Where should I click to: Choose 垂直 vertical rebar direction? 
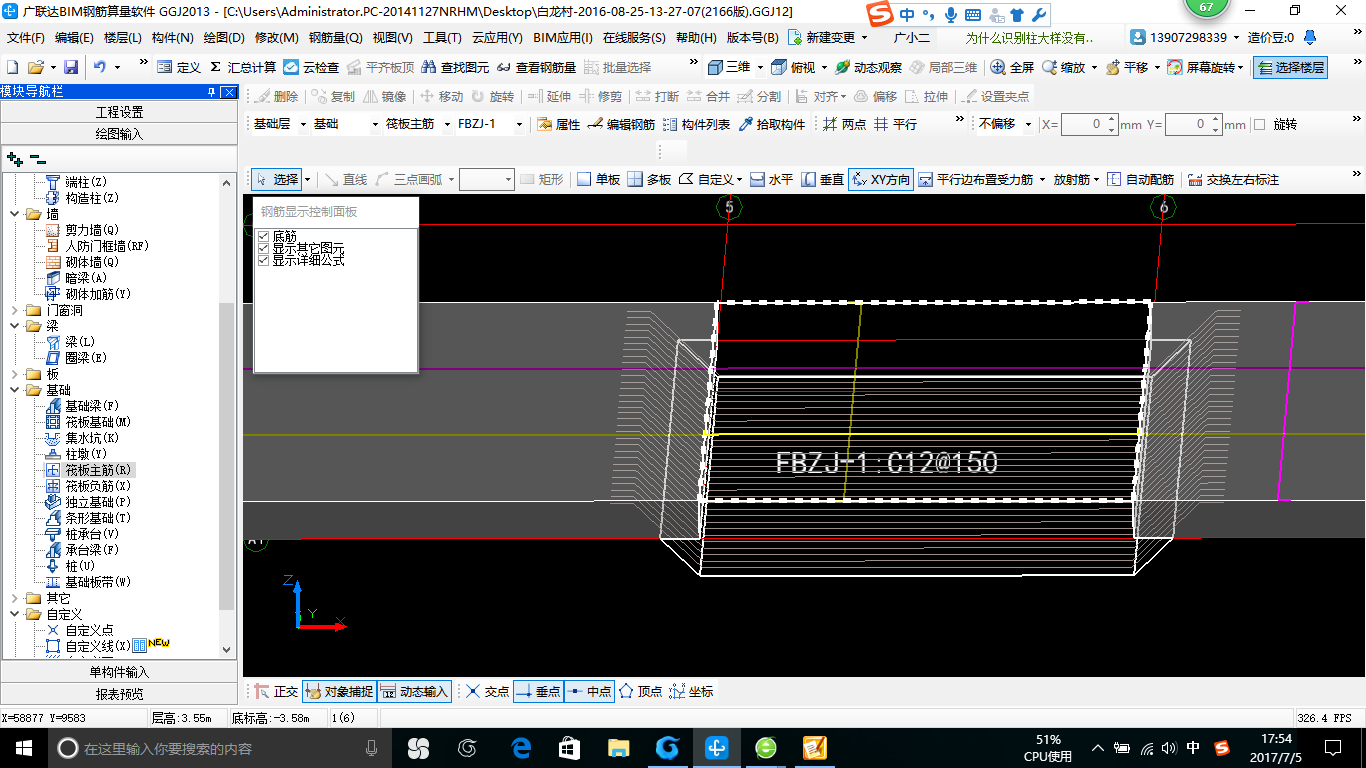point(823,180)
